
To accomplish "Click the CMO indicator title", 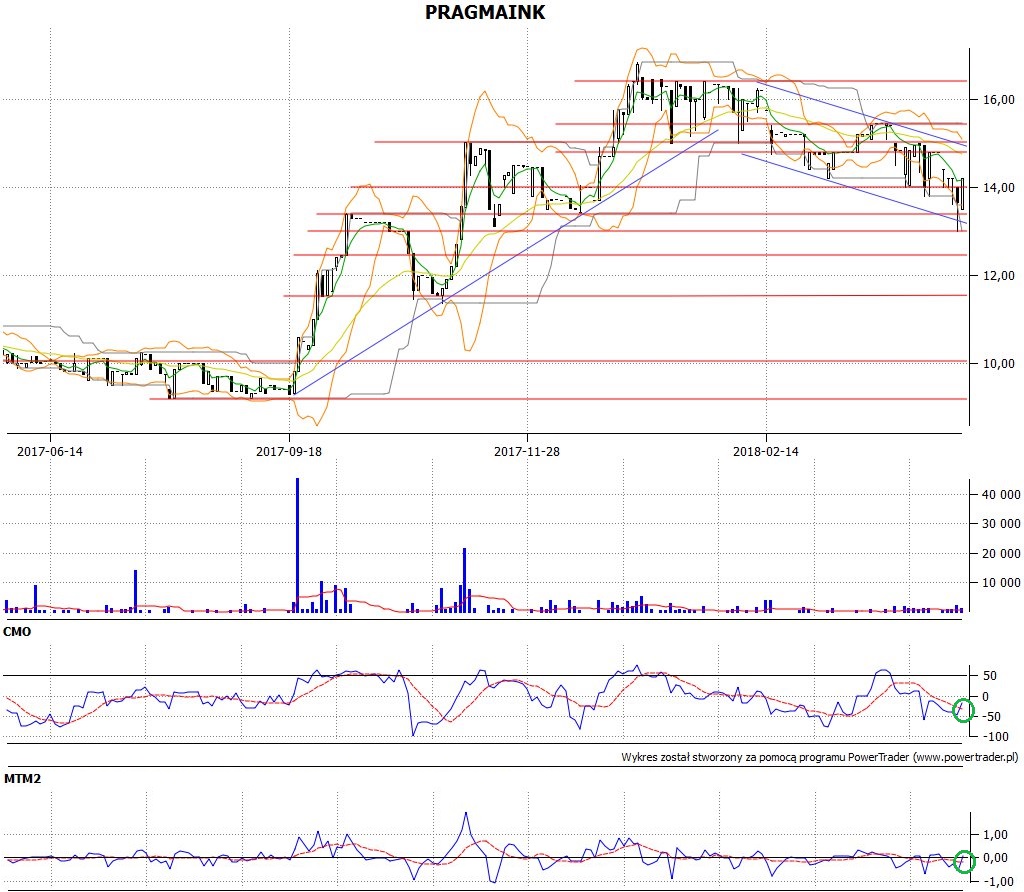I will pos(17,632).
